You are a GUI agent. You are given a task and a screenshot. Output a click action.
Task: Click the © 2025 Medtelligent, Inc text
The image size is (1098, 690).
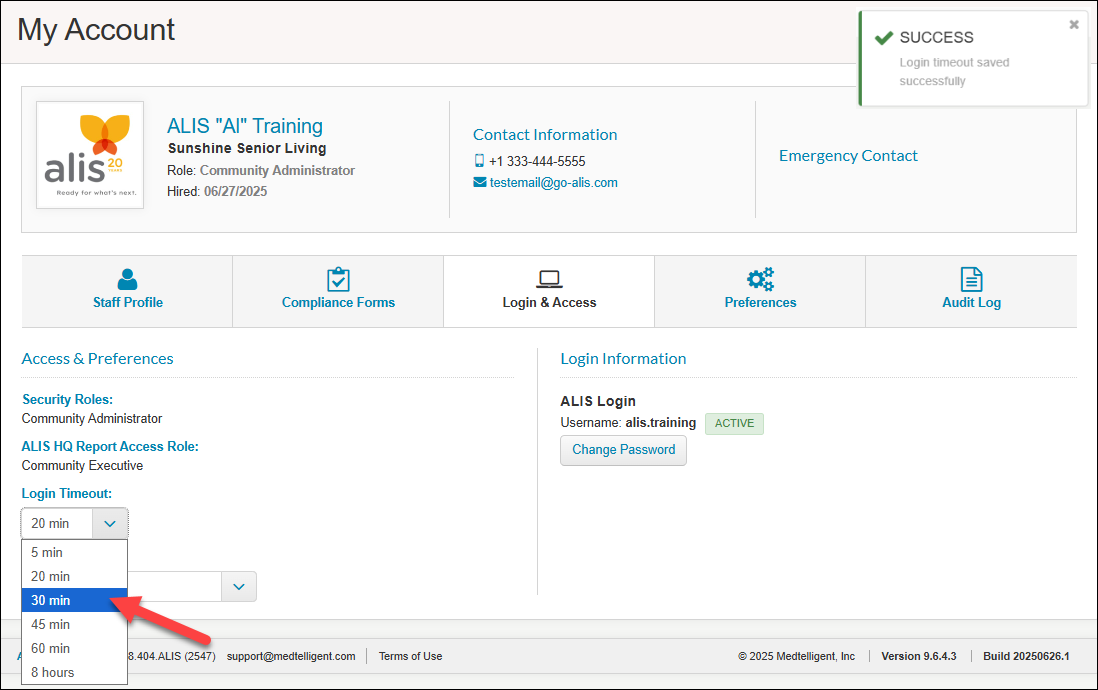pos(796,656)
